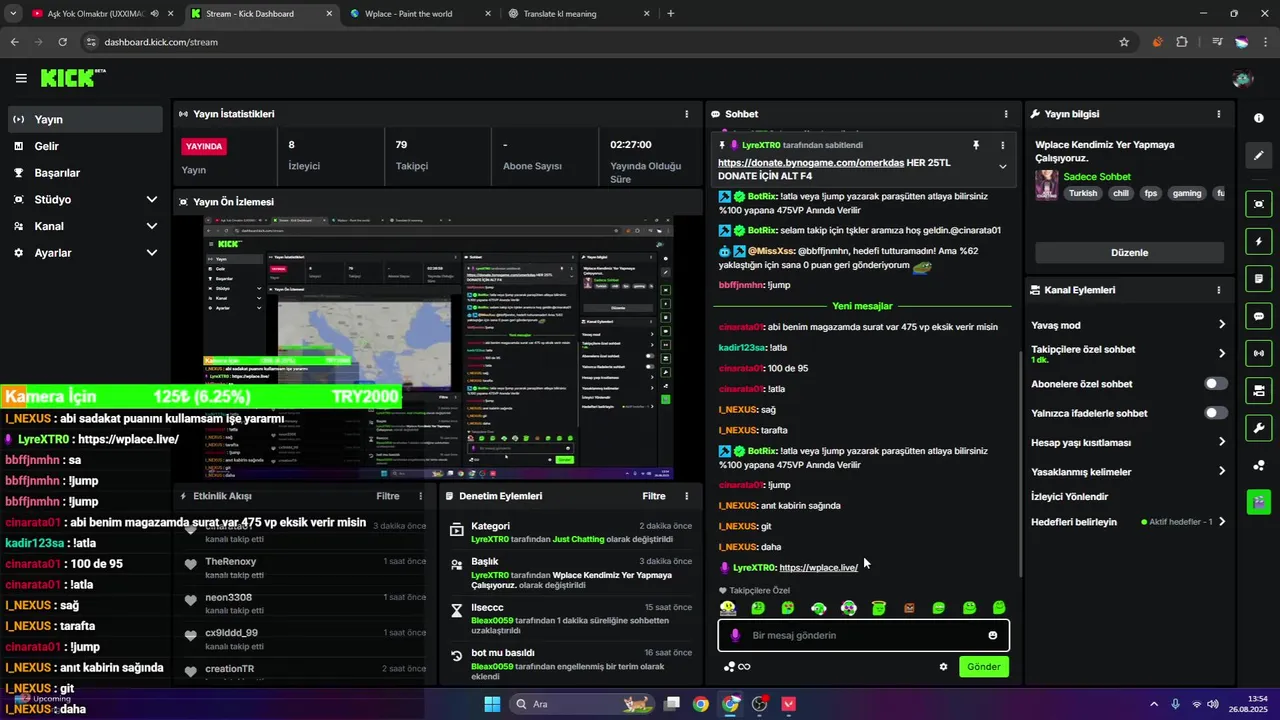Toggle Yalnızca ifadelerle sohbet switch

click(1215, 413)
